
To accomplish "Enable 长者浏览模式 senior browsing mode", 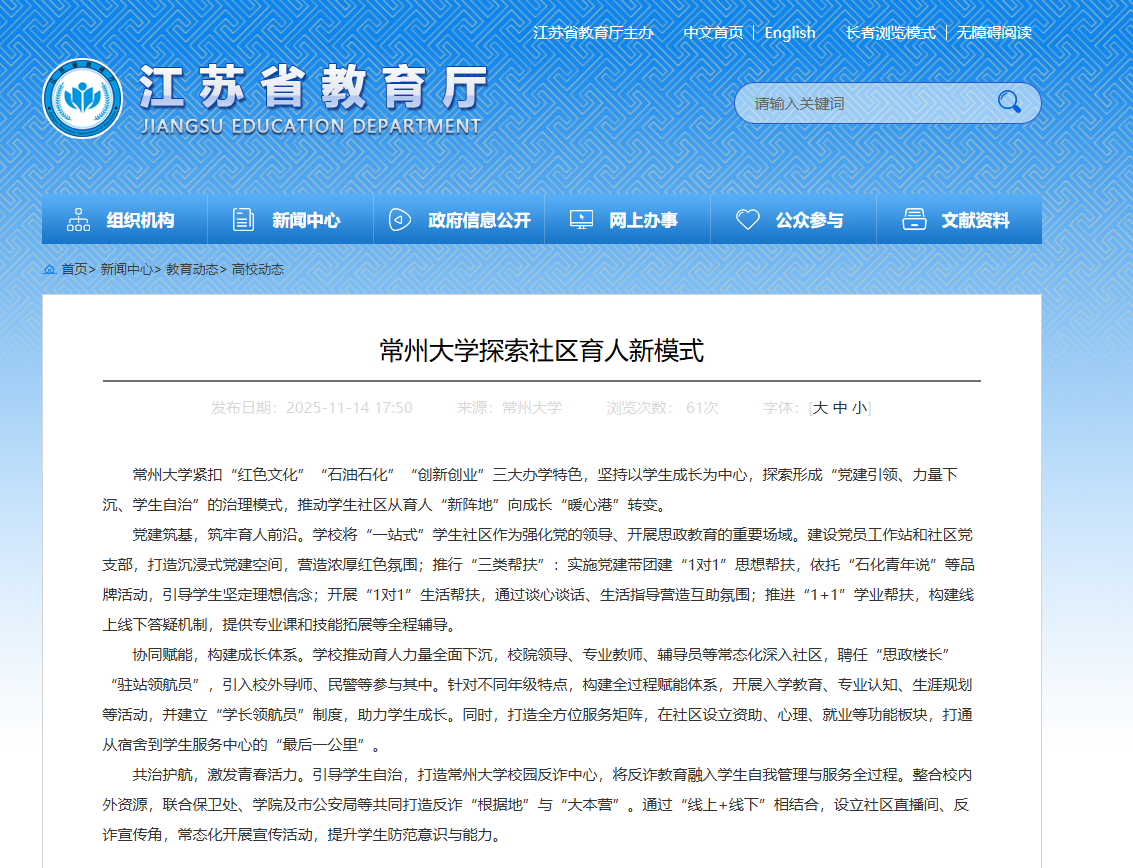I will [x=890, y=33].
